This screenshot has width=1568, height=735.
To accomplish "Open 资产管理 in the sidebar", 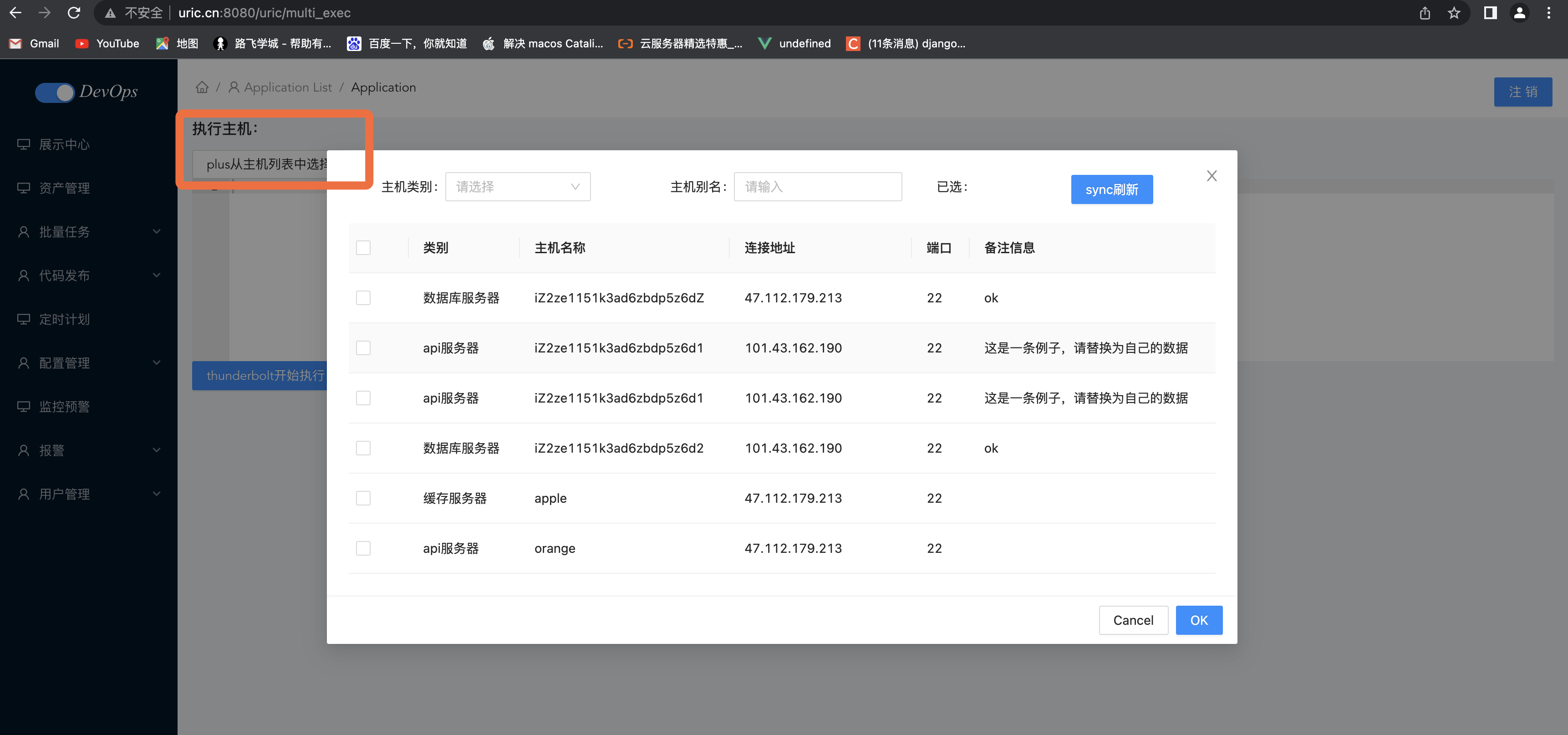I will point(64,188).
